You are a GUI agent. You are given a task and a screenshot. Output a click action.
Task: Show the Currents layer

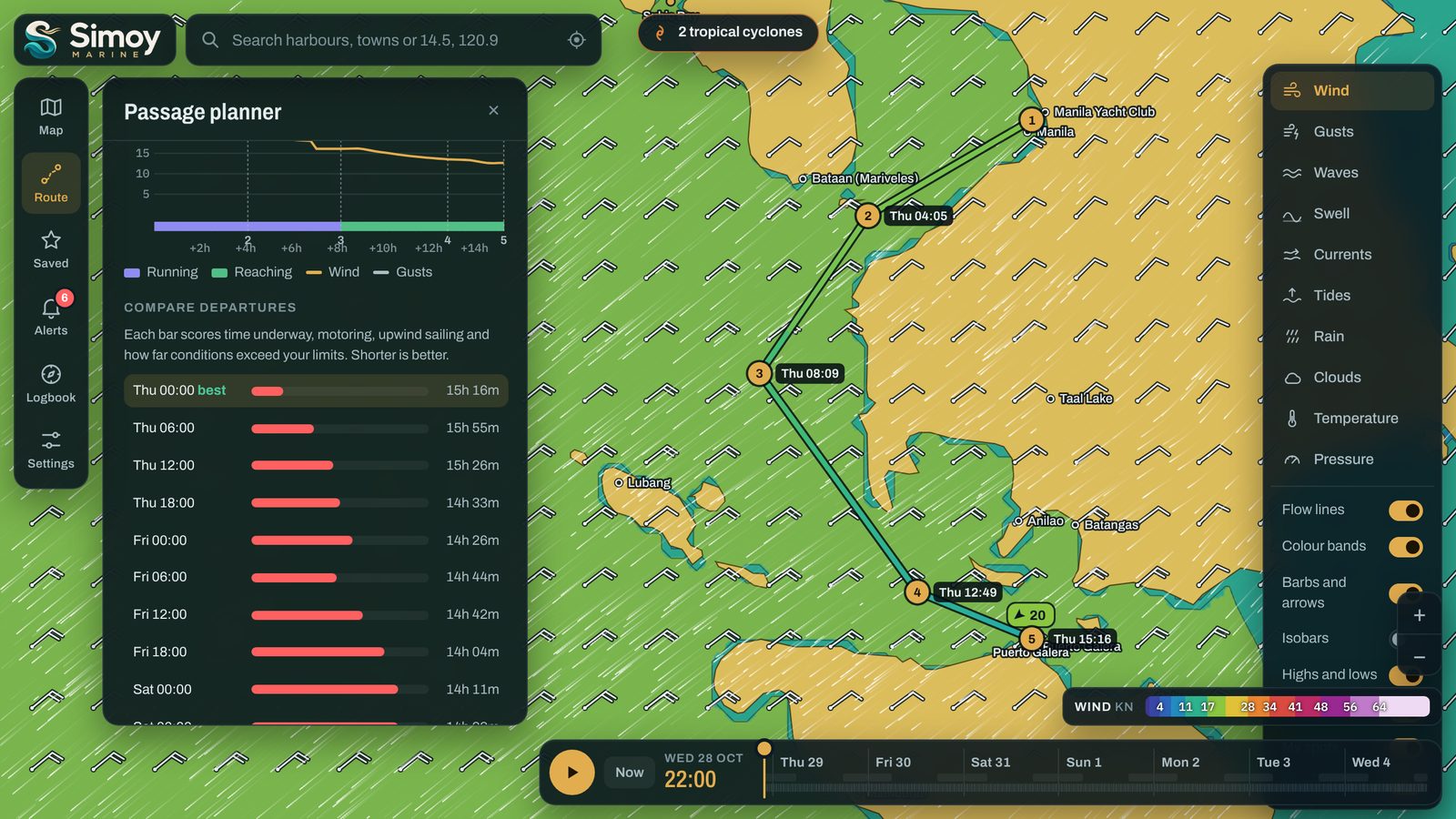pos(1351,254)
